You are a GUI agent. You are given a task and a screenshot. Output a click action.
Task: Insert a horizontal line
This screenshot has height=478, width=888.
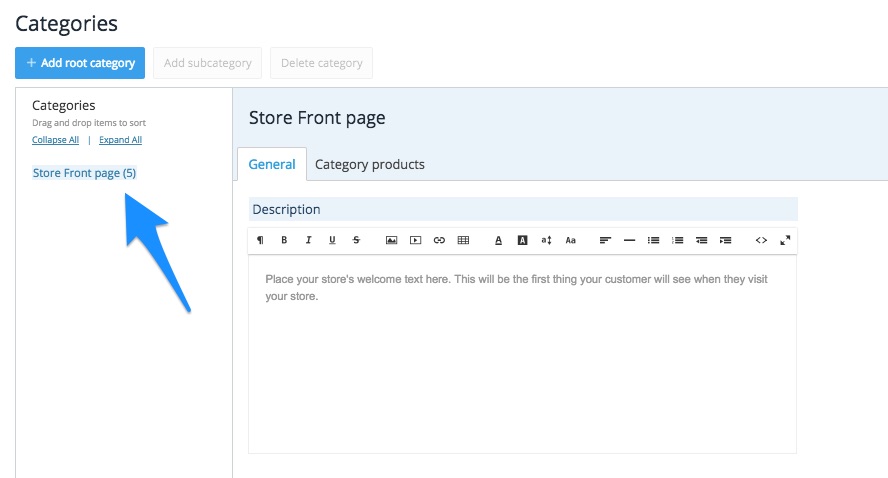pos(629,240)
